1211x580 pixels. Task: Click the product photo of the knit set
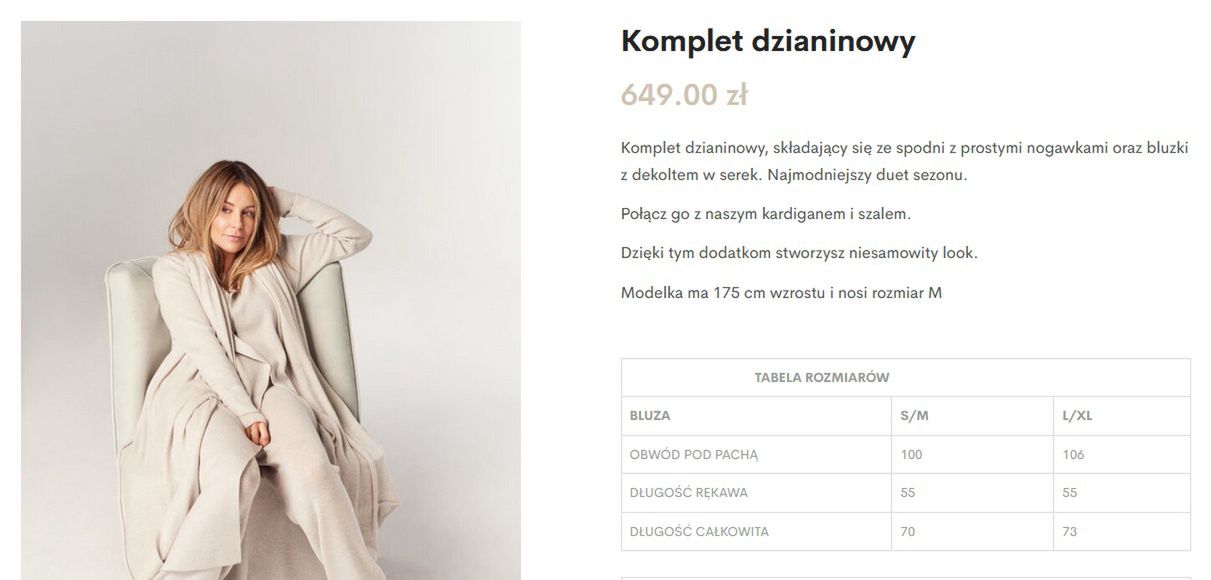(x=271, y=300)
